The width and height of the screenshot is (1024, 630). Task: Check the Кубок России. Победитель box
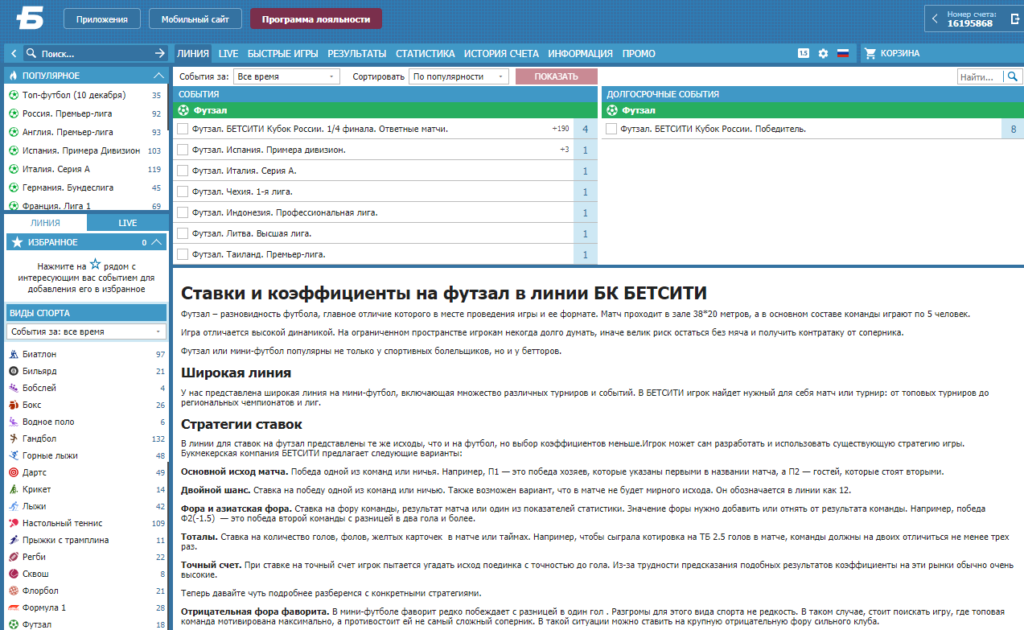click(x=611, y=129)
